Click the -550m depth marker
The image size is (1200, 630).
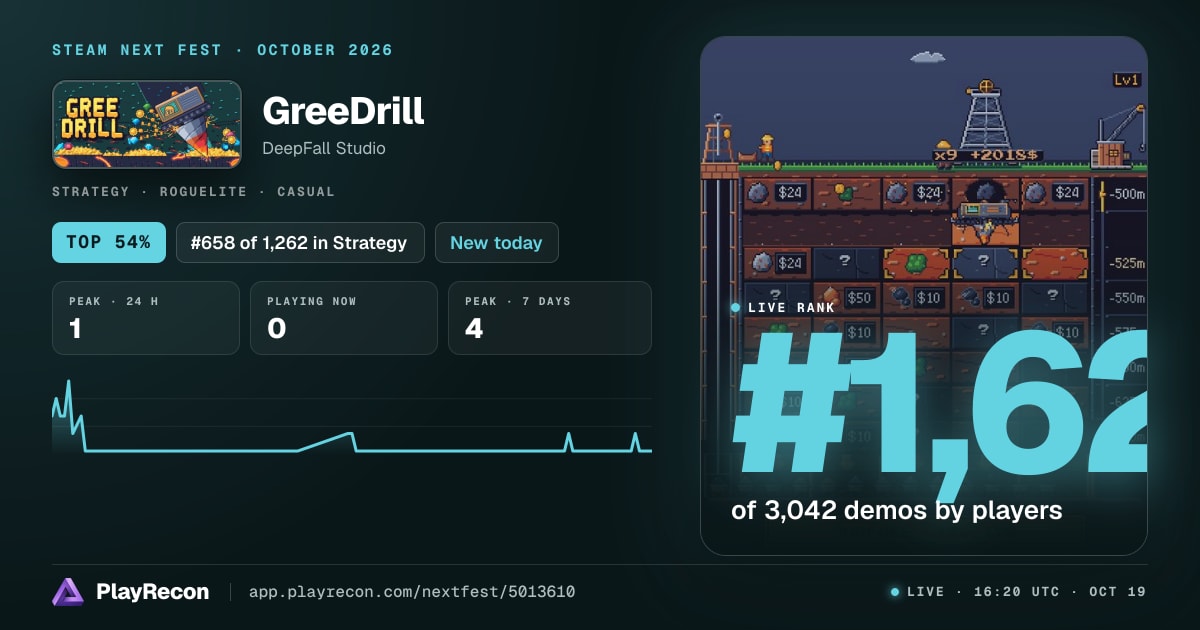1126,298
